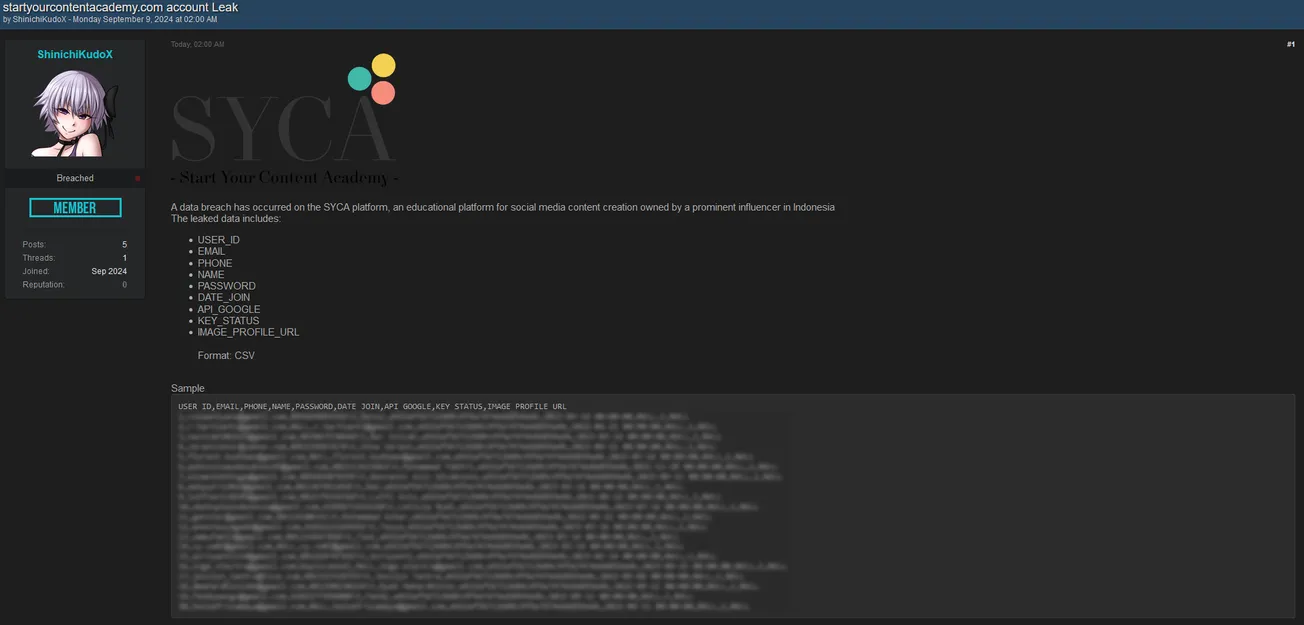The width and height of the screenshot is (1304, 625).
Task: View the user's Posts count
Action: point(124,245)
